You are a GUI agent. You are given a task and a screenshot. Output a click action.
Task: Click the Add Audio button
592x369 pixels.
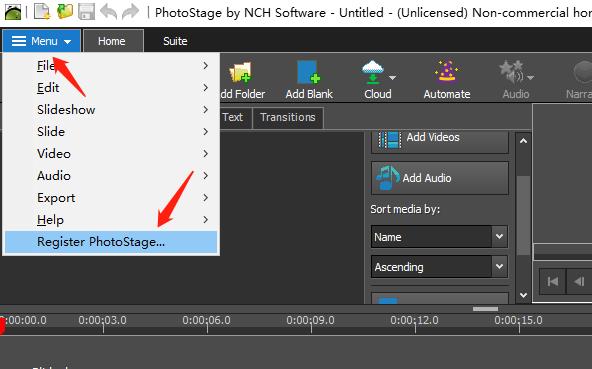click(440, 178)
